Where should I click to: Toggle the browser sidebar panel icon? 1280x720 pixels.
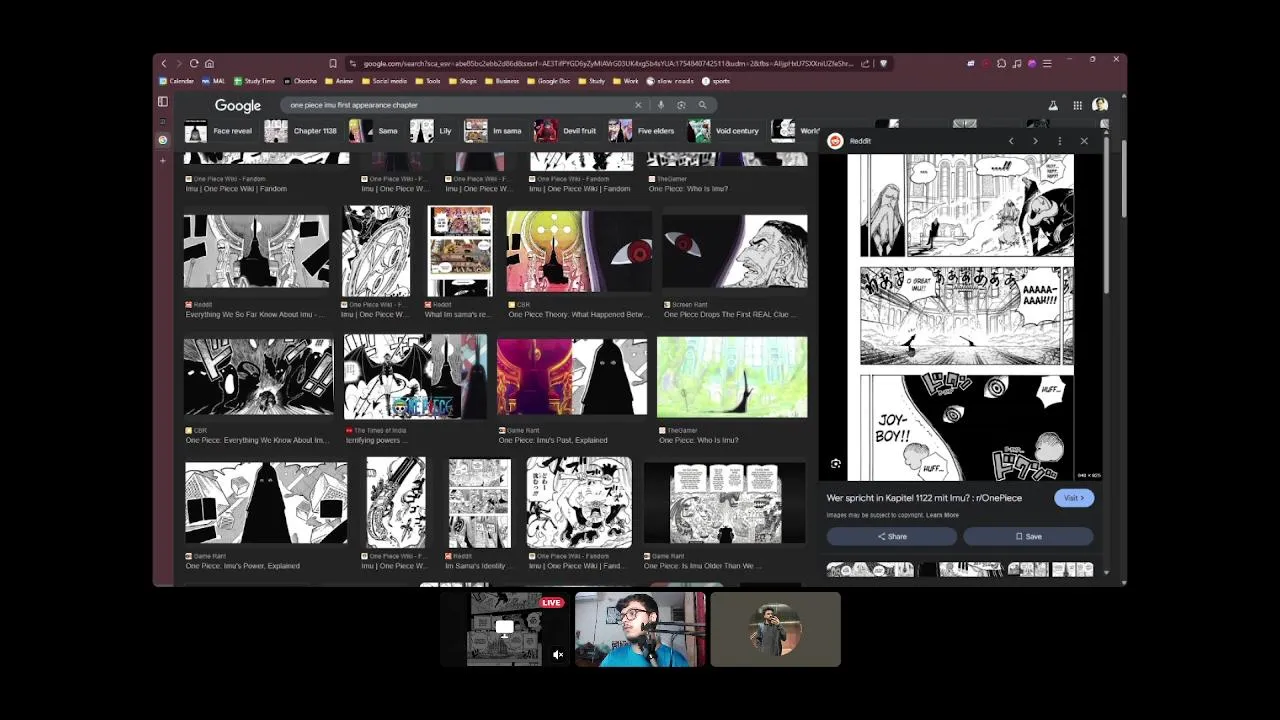163,101
